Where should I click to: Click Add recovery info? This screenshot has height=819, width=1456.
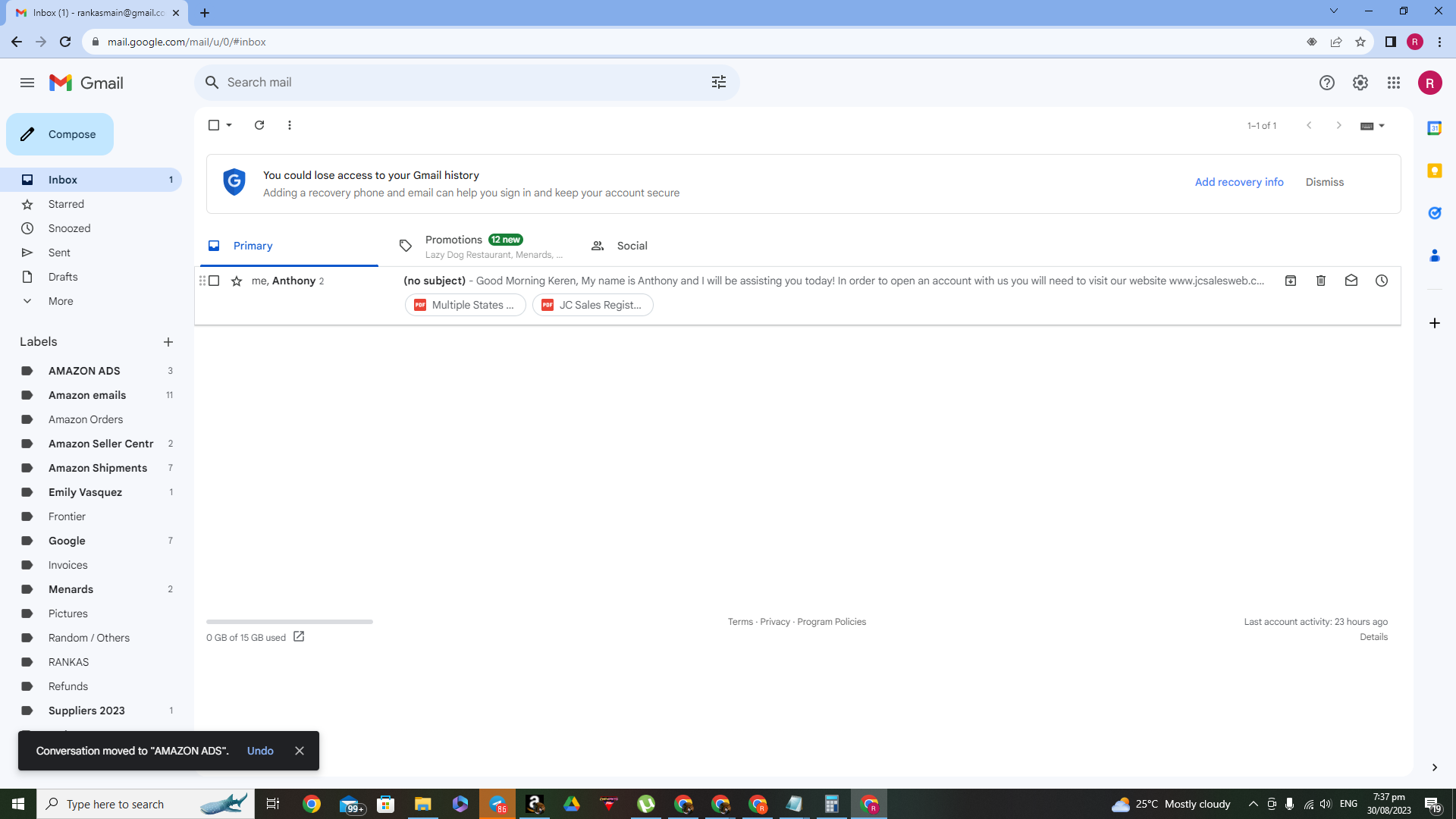[x=1239, y=182]
